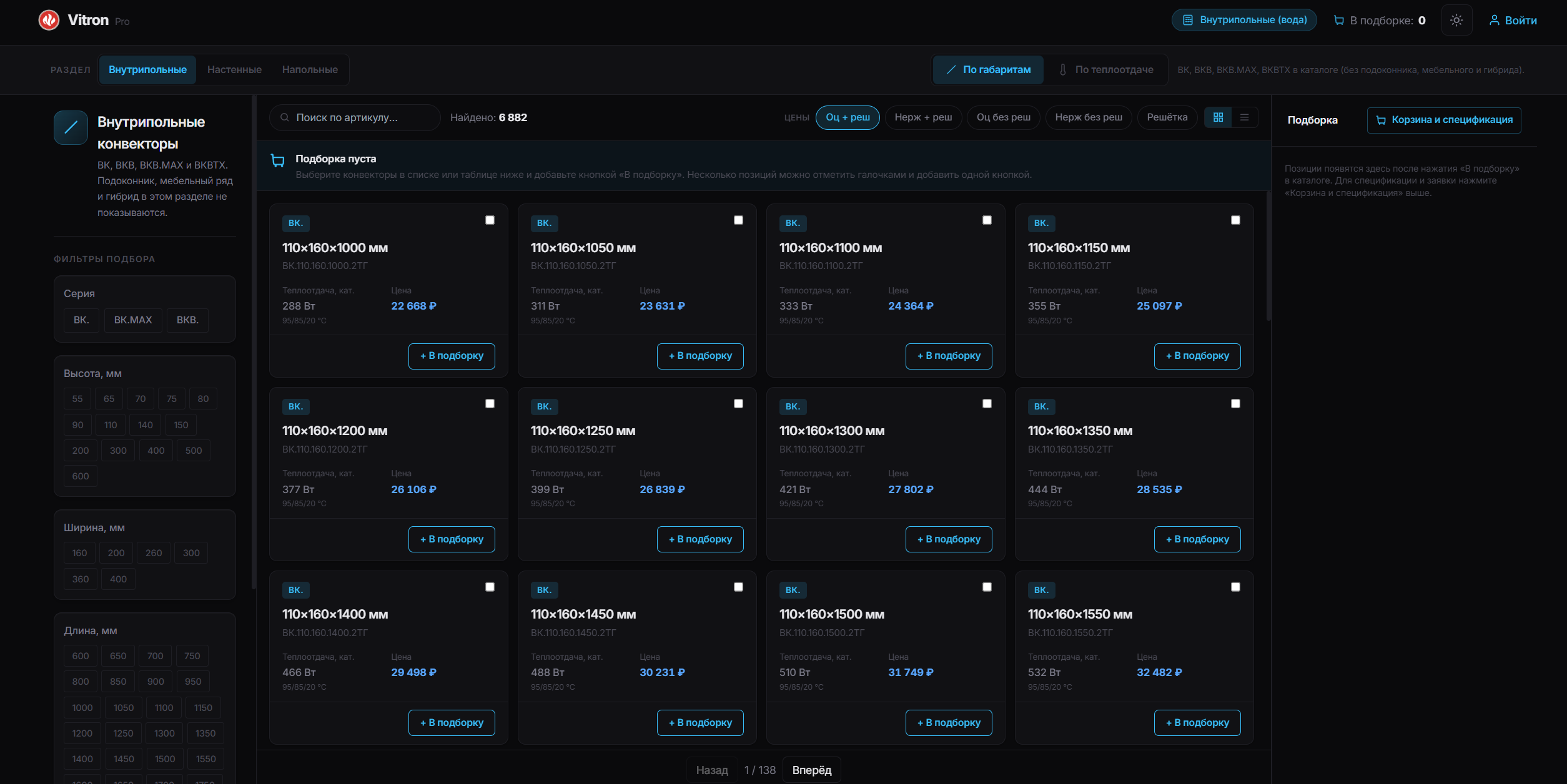Viewport: 1567px width, 784px height.
Task: Switch to grid view icon
Action: 1218,117
